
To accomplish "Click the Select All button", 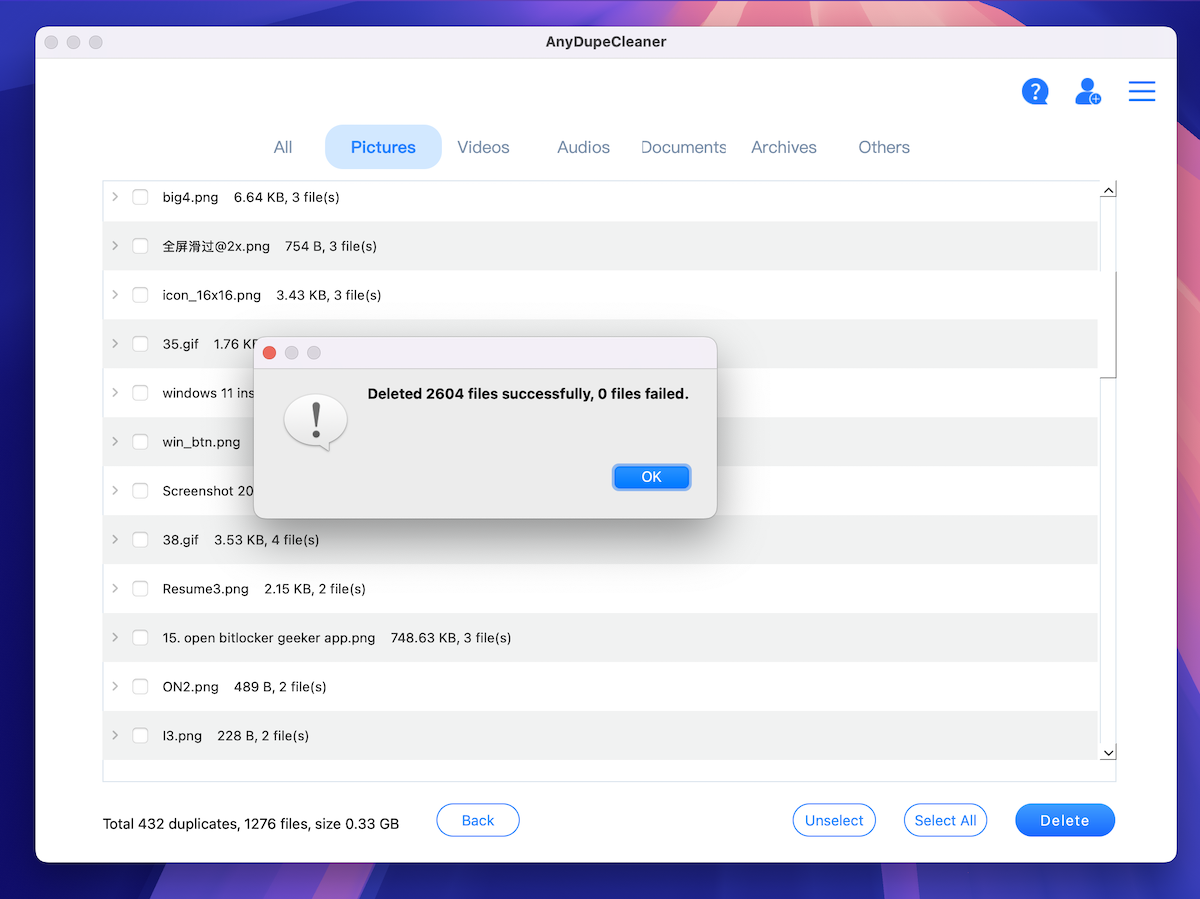I will tap(945, 821).
